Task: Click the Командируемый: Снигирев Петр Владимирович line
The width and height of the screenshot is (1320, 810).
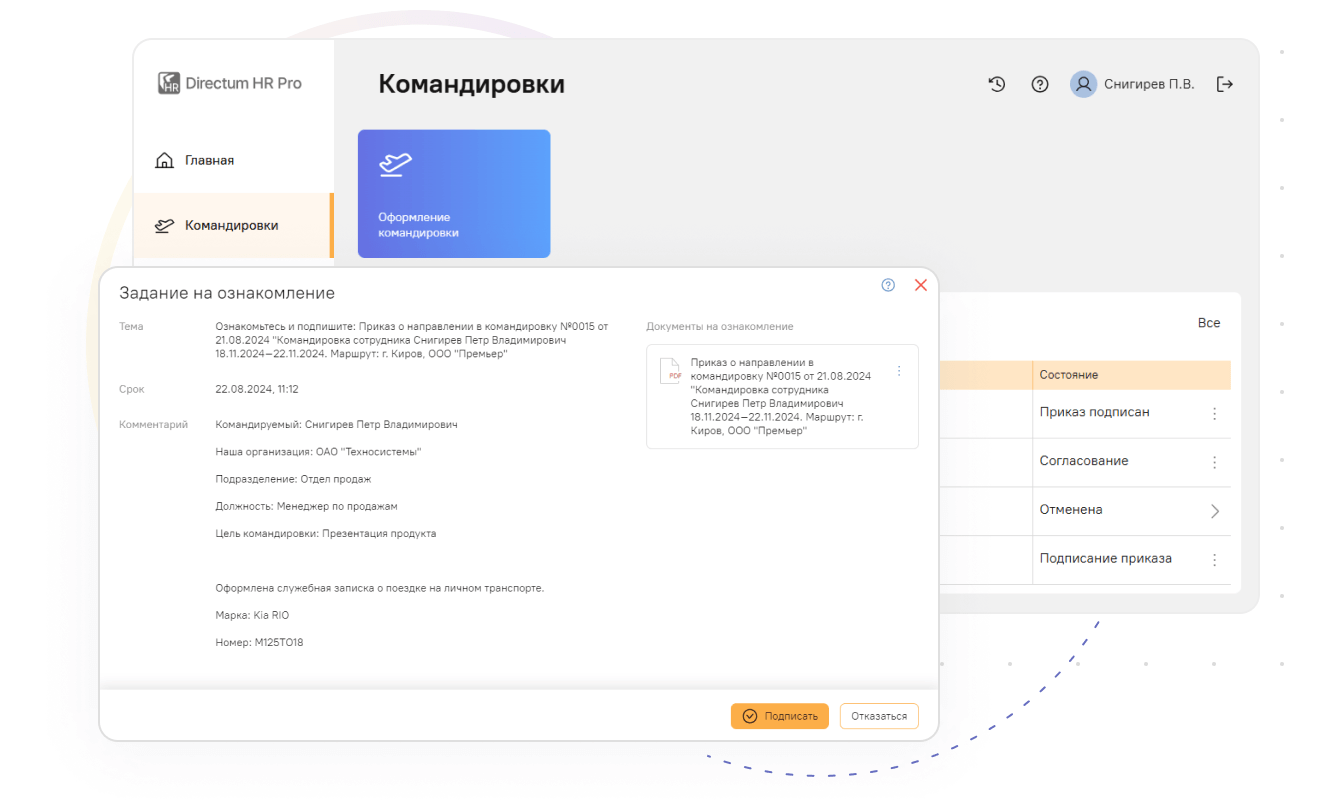Action: tap(336, 425)
